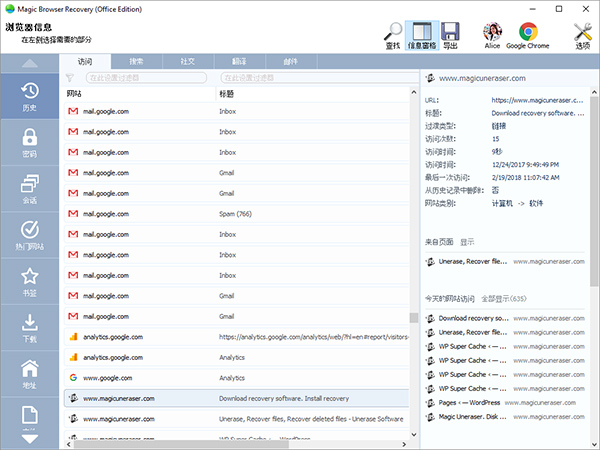Click the info pane vertical scrollbar

(x=594, y=191)
